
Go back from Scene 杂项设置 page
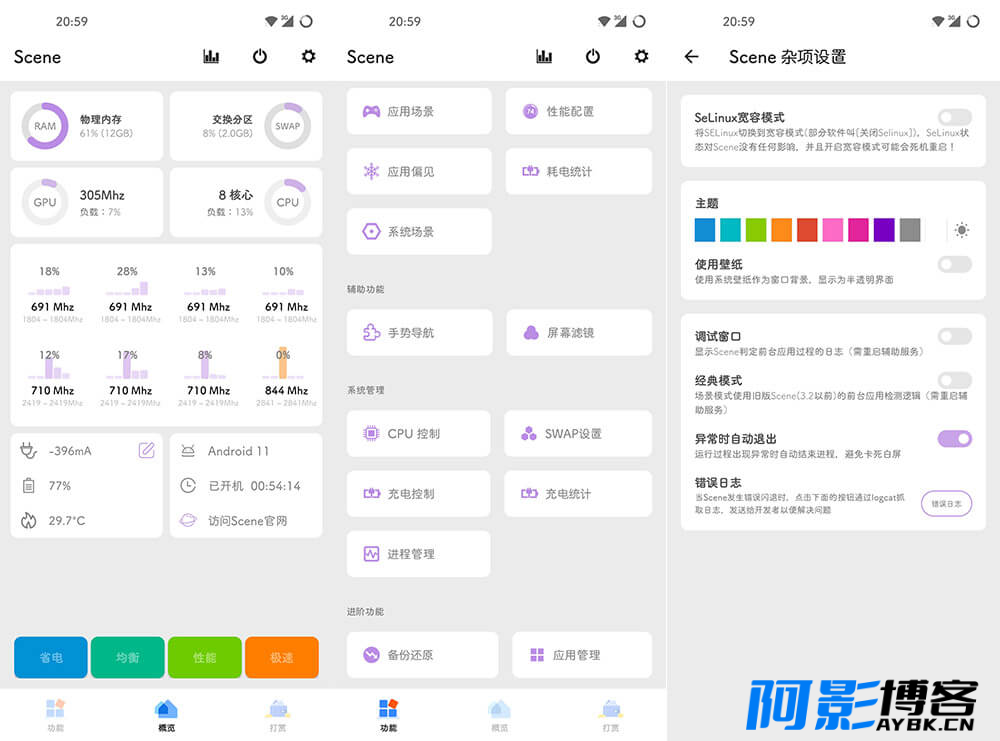(x=691, y=57)
